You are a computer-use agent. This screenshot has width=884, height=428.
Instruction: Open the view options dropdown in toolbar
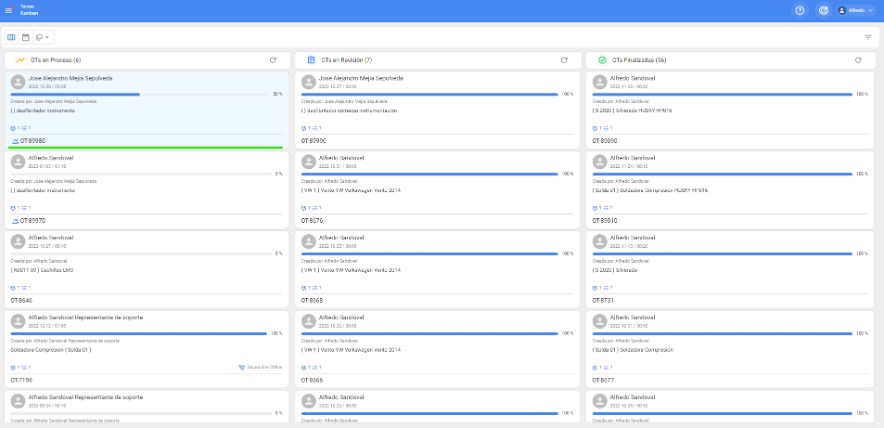pos(41,37)
